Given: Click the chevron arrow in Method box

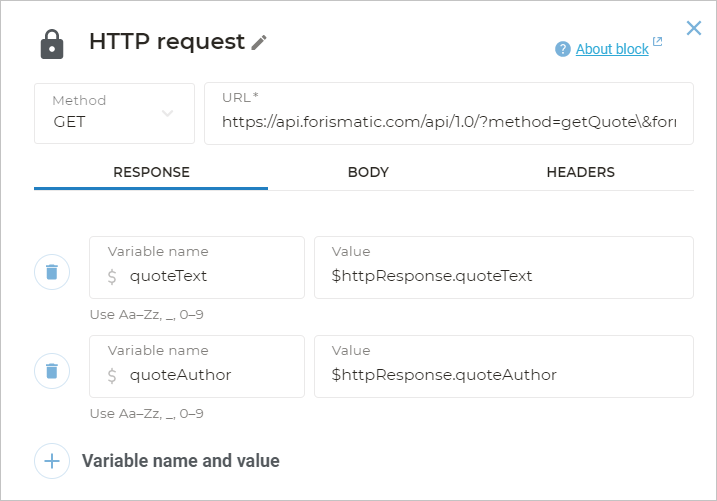Looking at the screenshot, I should click(x=168, y=113).
